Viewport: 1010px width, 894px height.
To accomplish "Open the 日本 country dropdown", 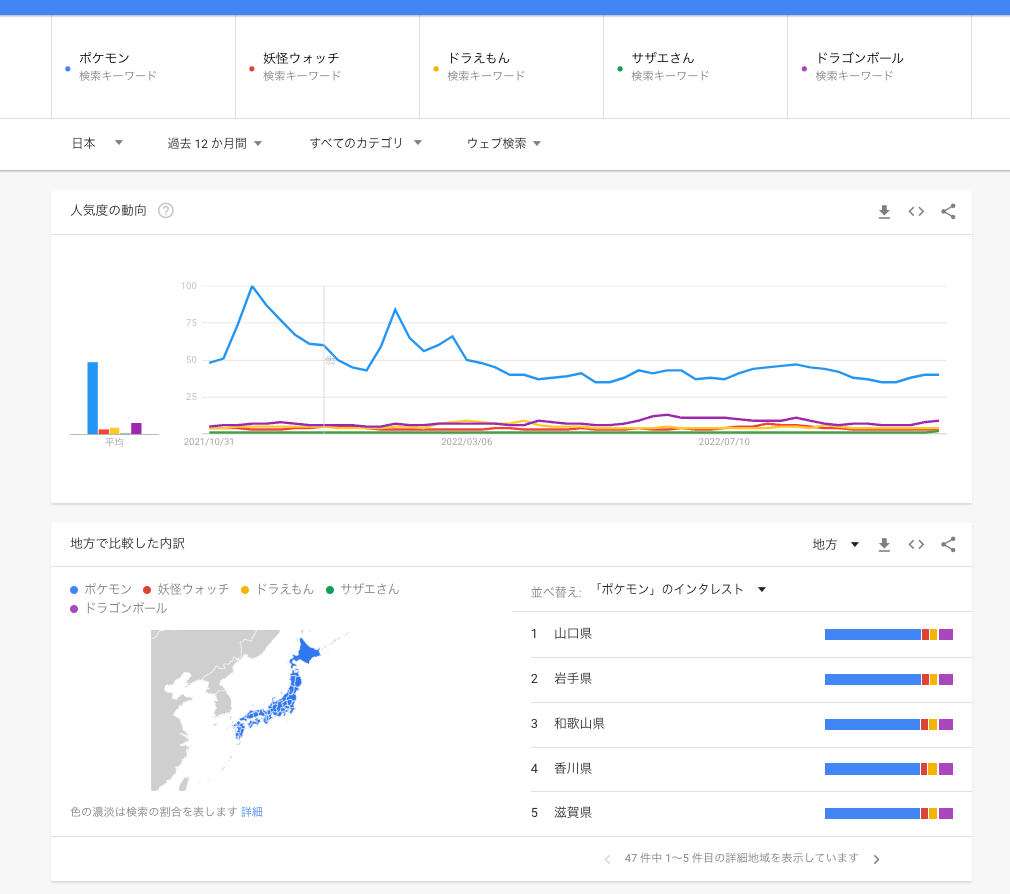I will tap(97, 143).
